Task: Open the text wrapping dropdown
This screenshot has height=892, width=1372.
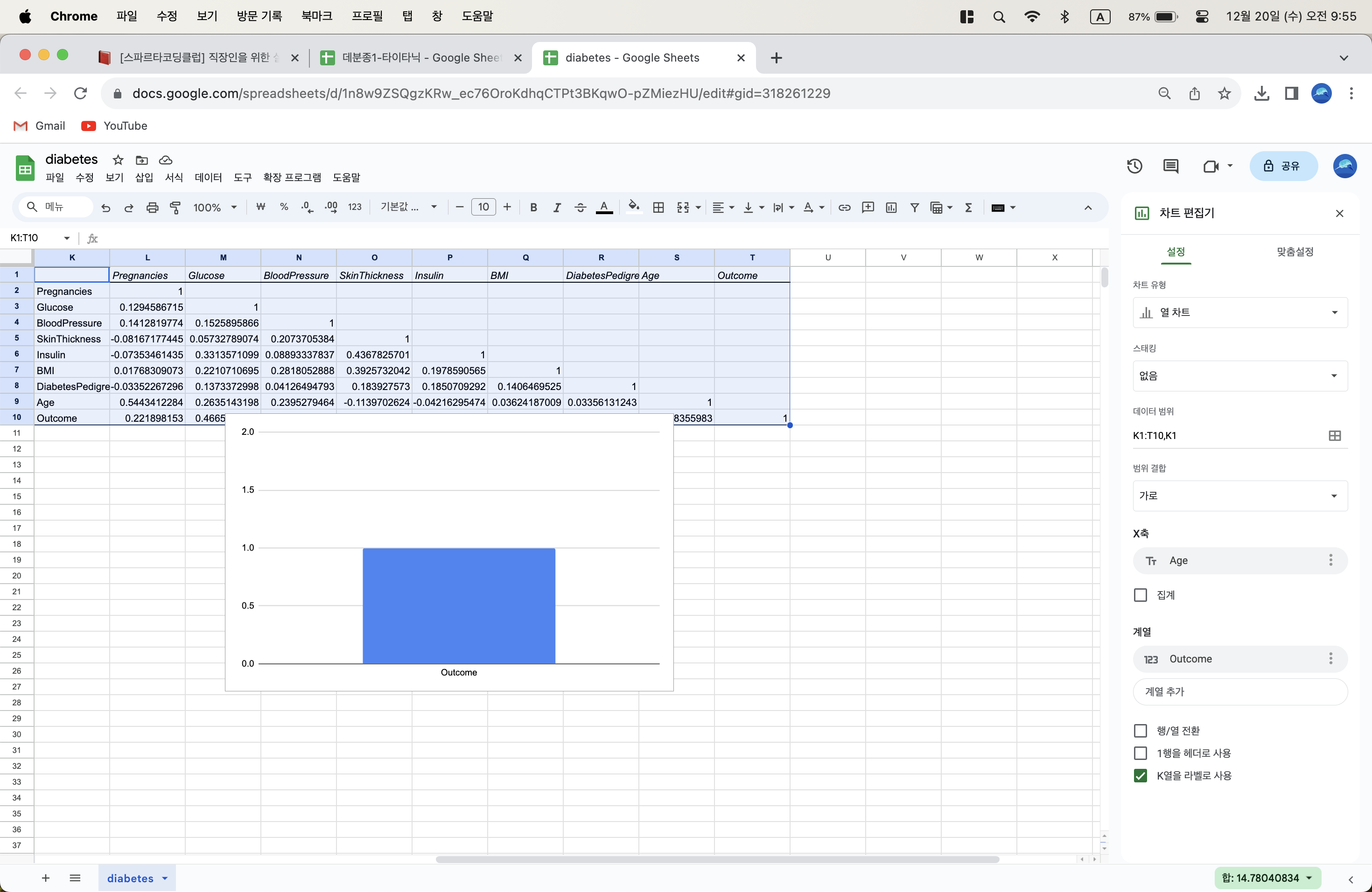Action: point(784,208)
